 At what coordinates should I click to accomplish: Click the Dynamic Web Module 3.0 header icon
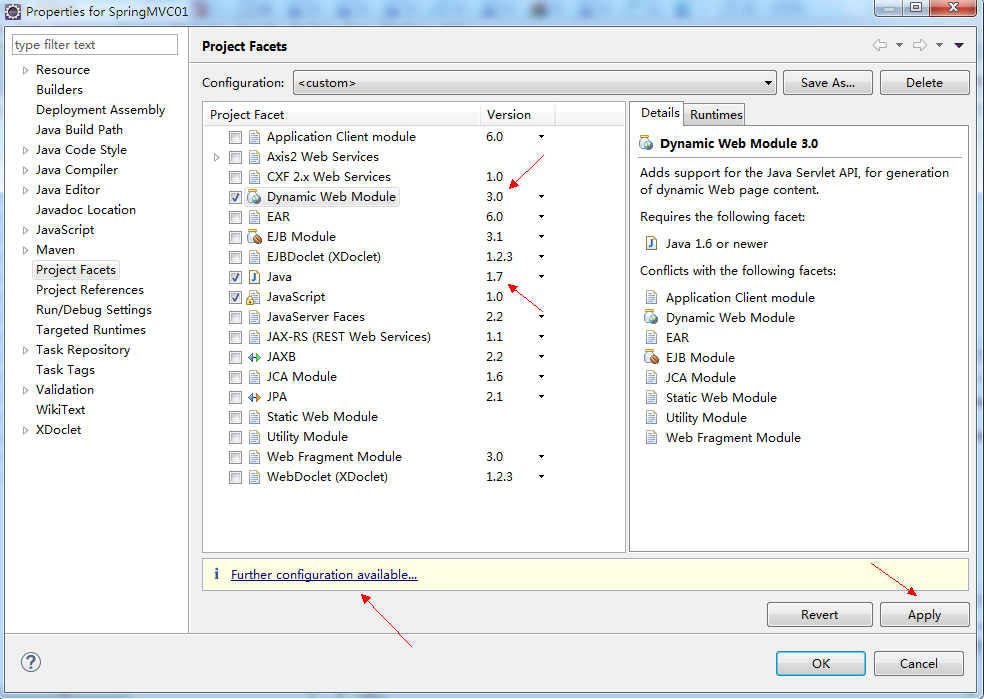coord(646,143)
